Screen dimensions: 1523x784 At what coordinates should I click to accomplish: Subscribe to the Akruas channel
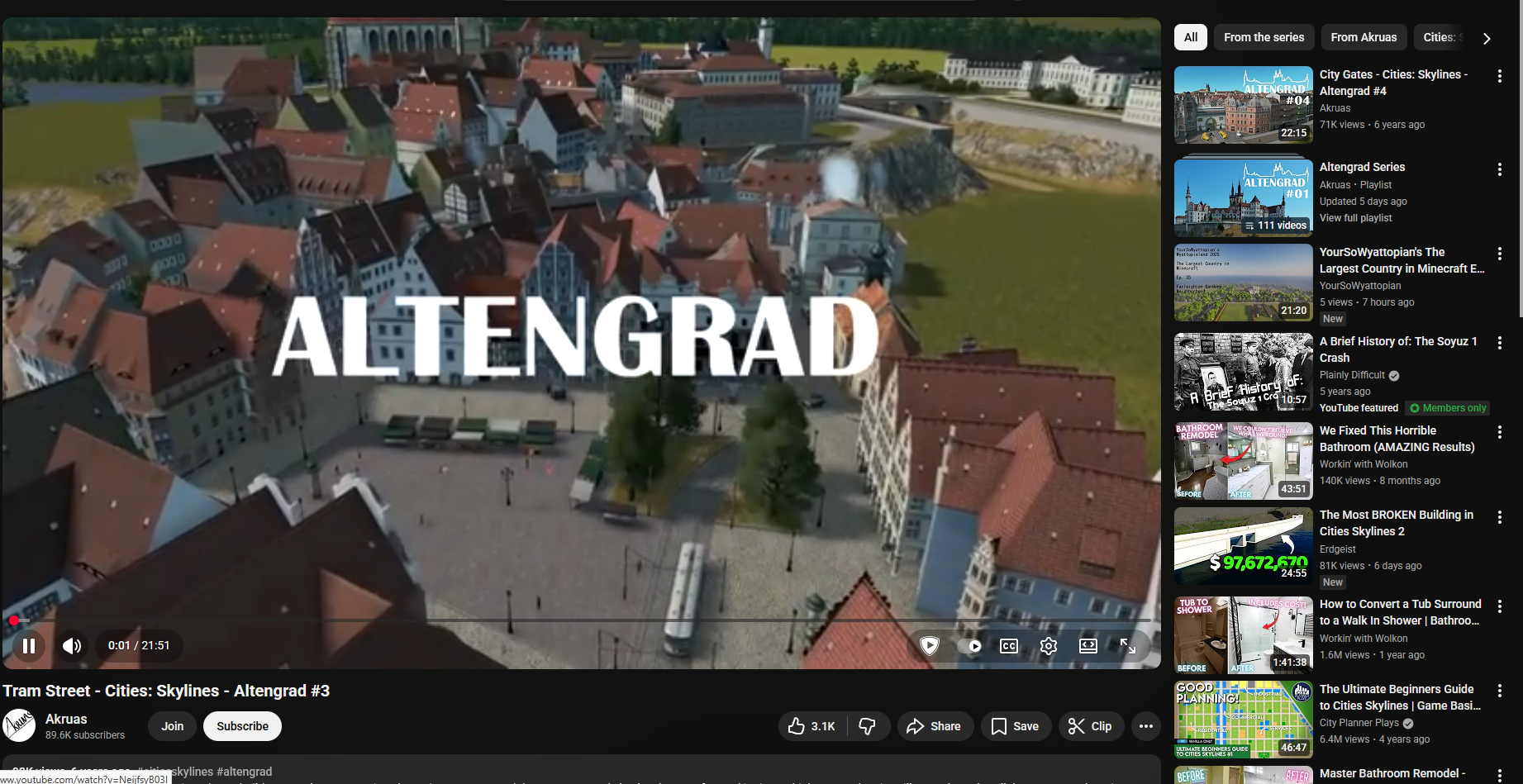[x=243, y=726]
